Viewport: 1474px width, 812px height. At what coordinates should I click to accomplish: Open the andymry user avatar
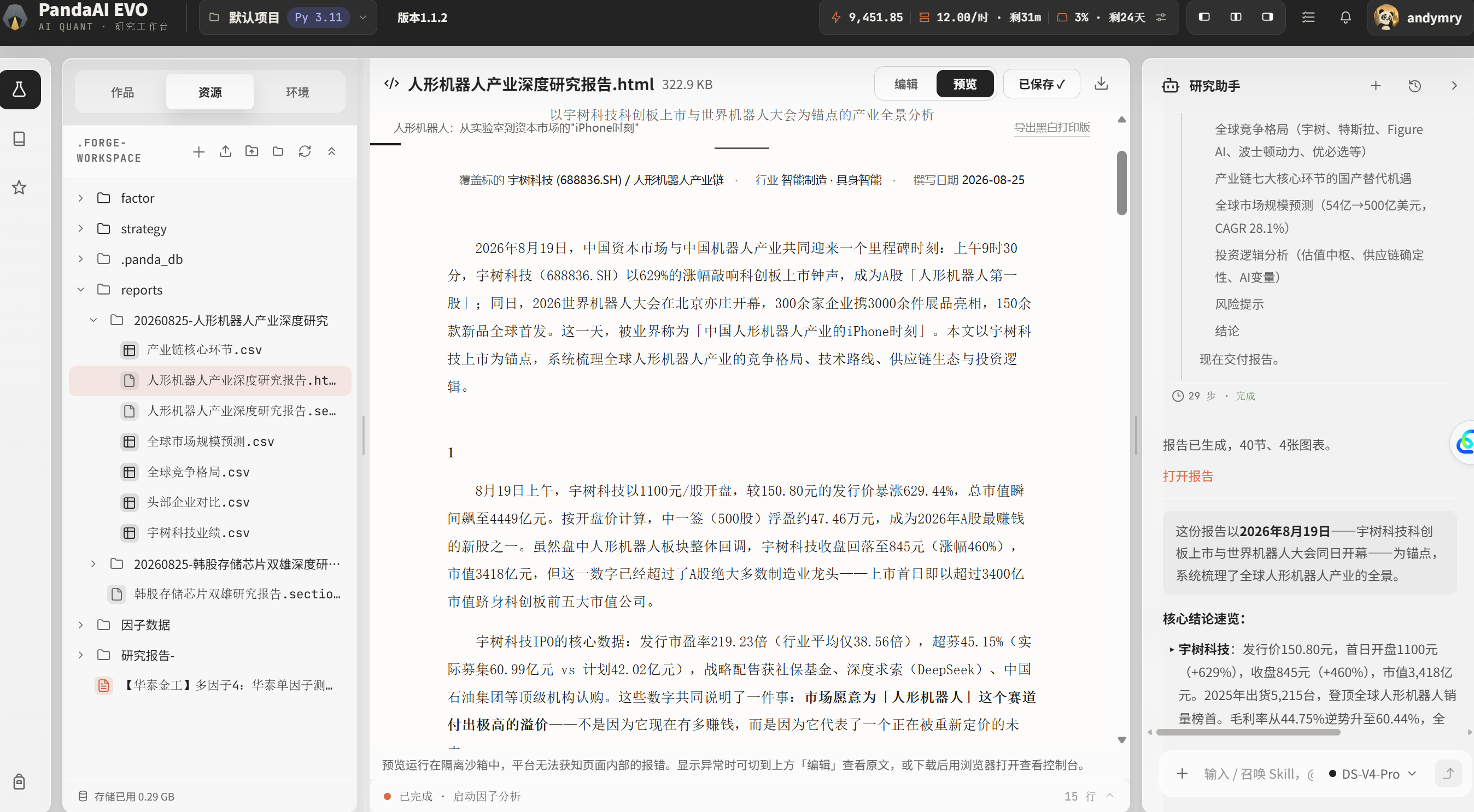(x=1386, y=17)
